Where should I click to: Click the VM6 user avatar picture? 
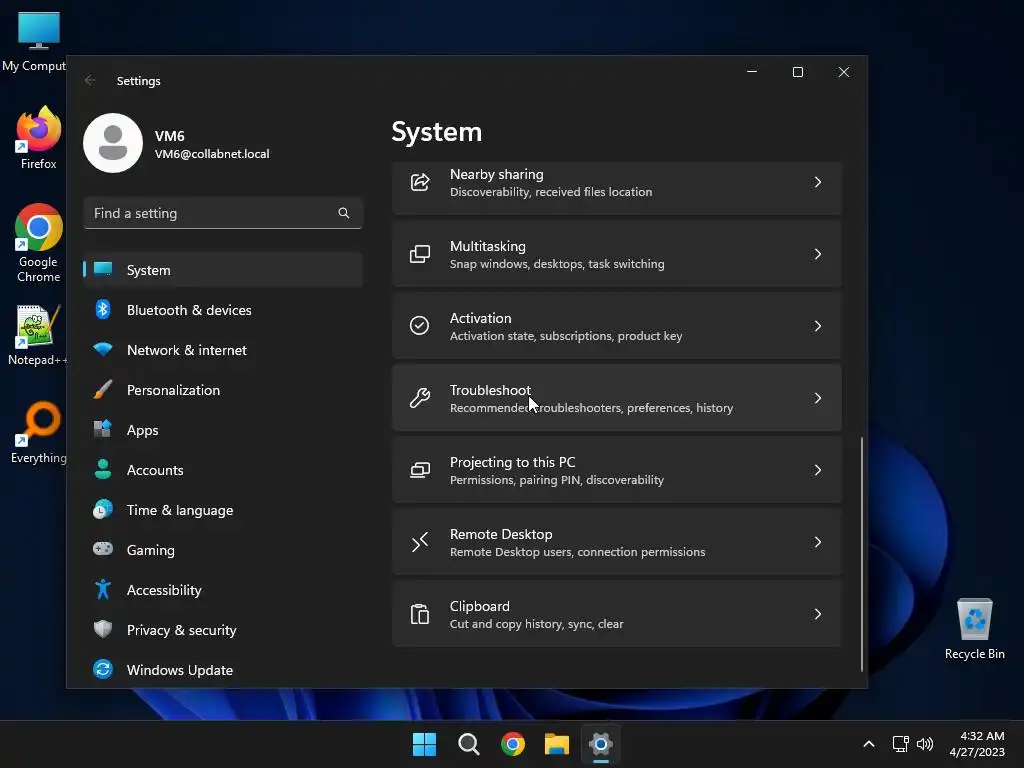tap(113, 143)
